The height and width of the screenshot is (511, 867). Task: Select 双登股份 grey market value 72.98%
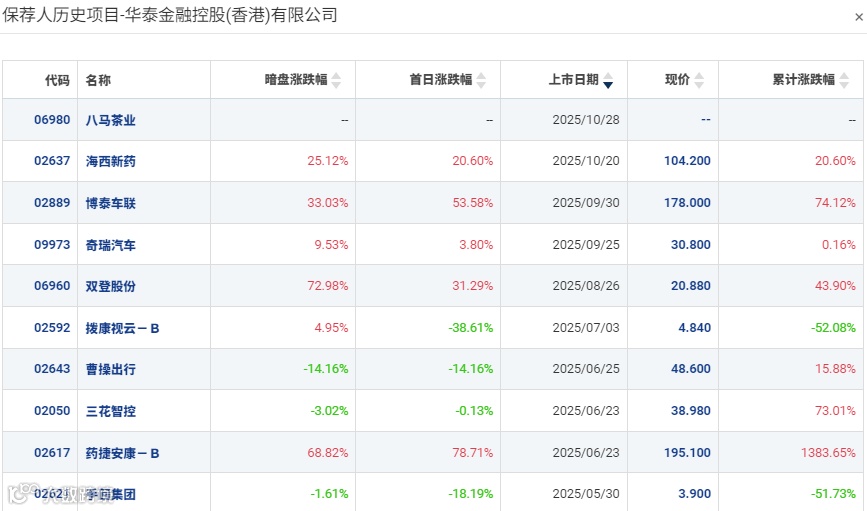(328, 286)
